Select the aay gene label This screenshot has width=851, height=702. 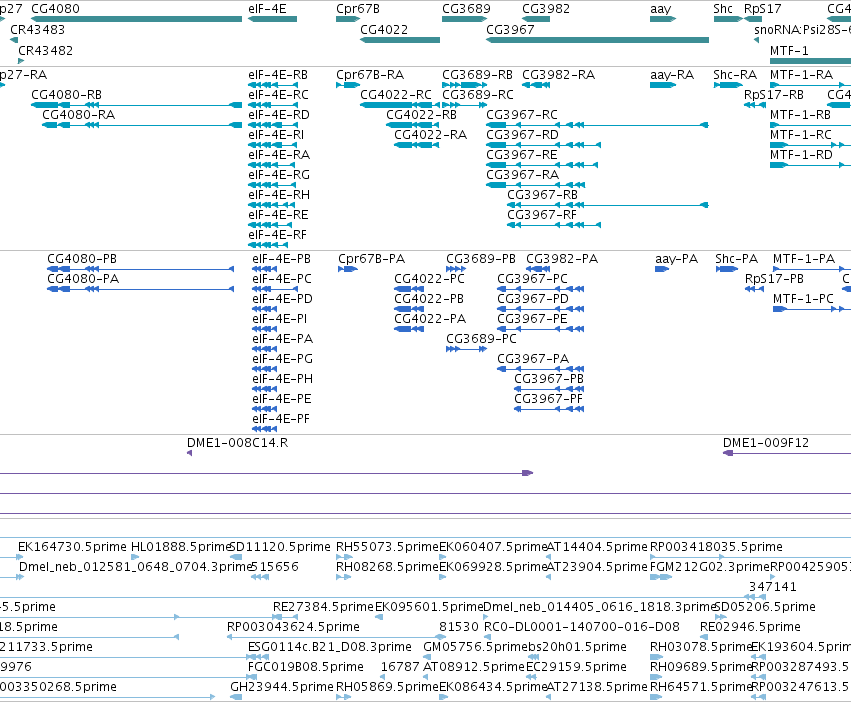coord(661,9)
